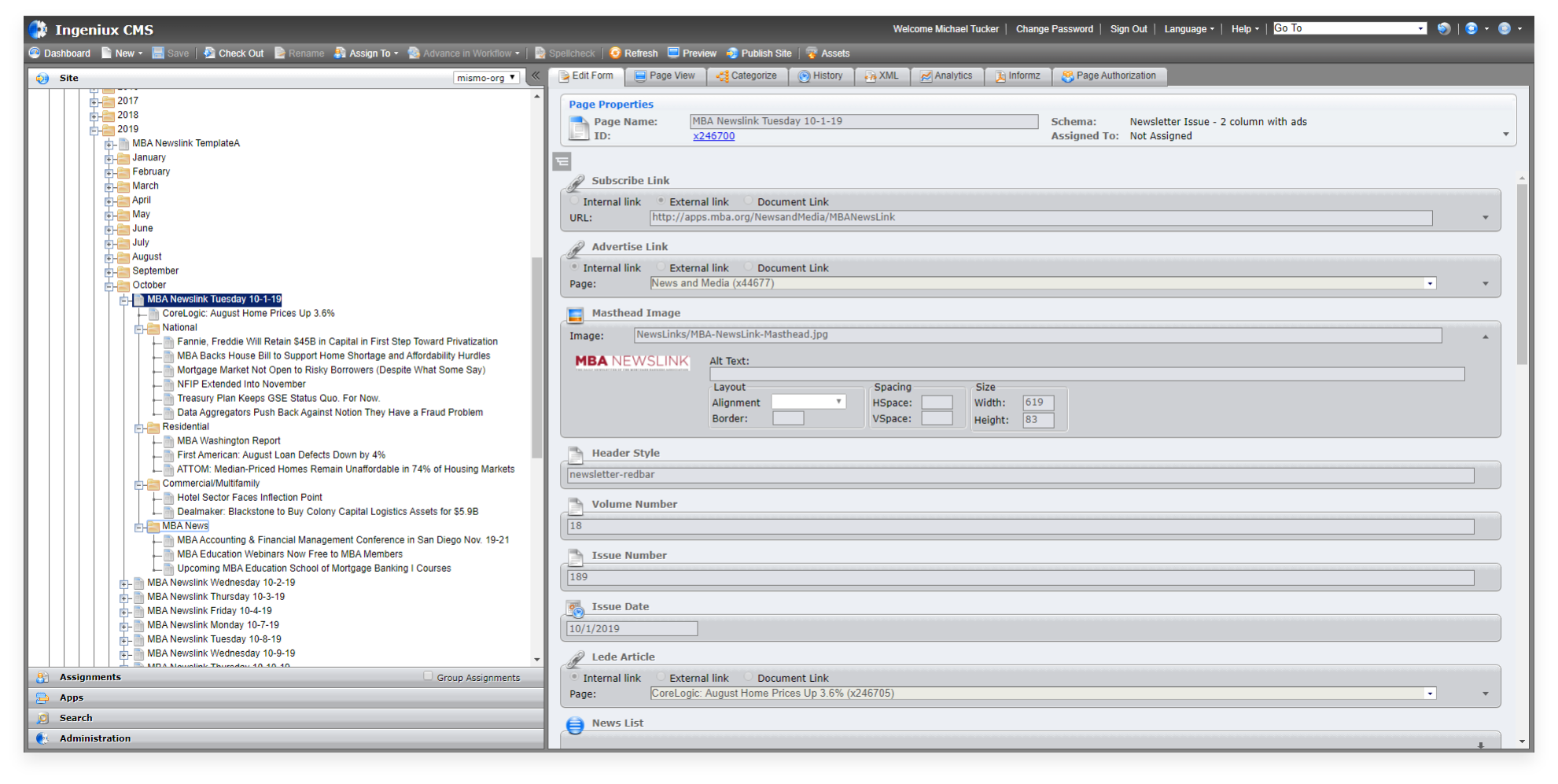Click the Assignments panel icon
Screen dimensions: 1558x784
tap(42, 677)
